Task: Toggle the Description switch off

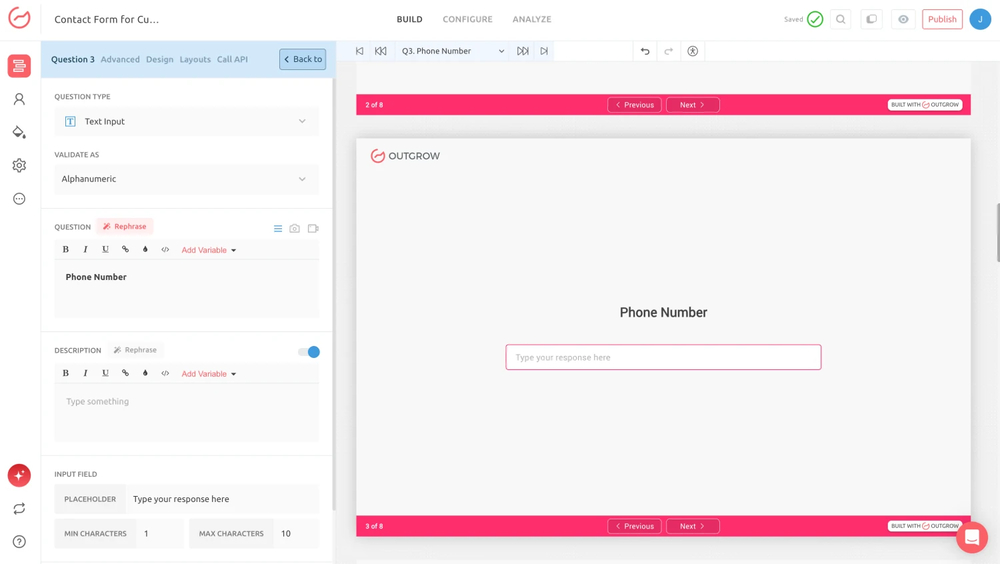Action: pyautogui.click(x=309, y=352)
